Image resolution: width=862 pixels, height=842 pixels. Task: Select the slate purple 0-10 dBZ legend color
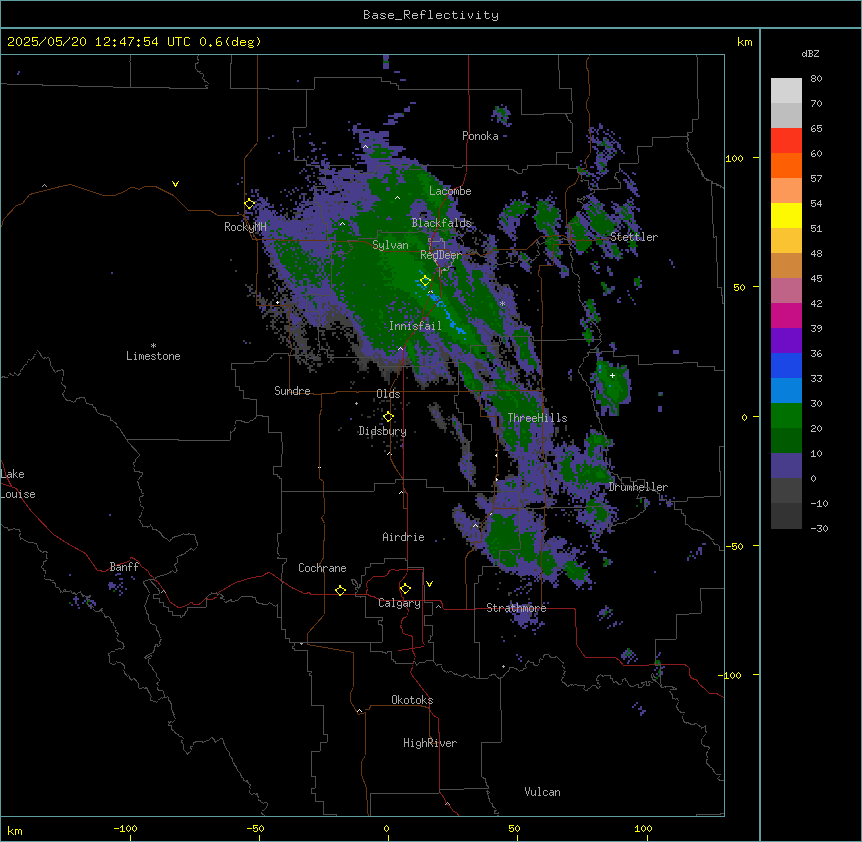(x=786, y=466)
